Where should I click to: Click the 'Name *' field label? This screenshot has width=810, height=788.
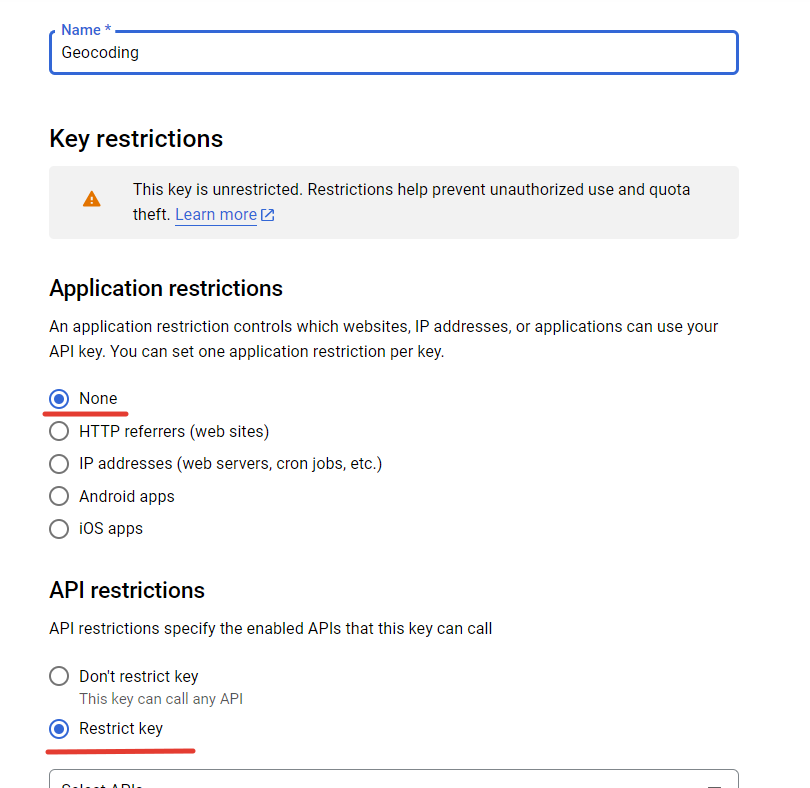coord(86,30)
